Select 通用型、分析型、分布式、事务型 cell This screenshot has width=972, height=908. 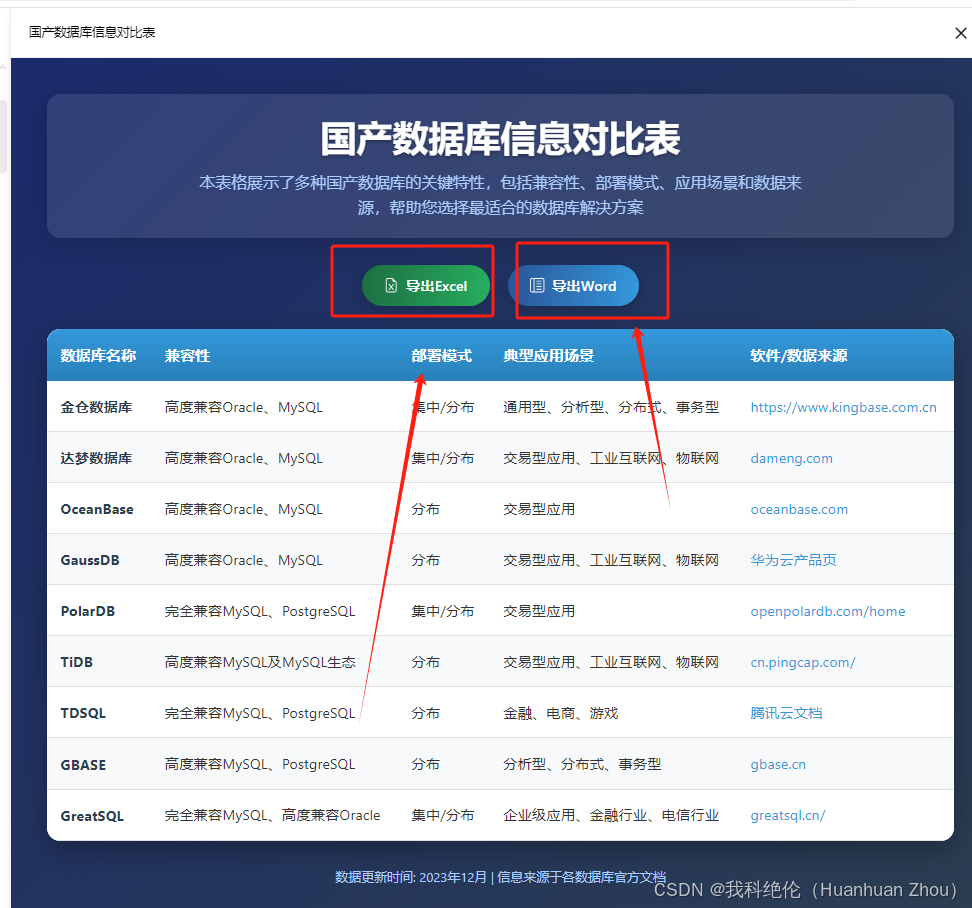tap(611, 407)
